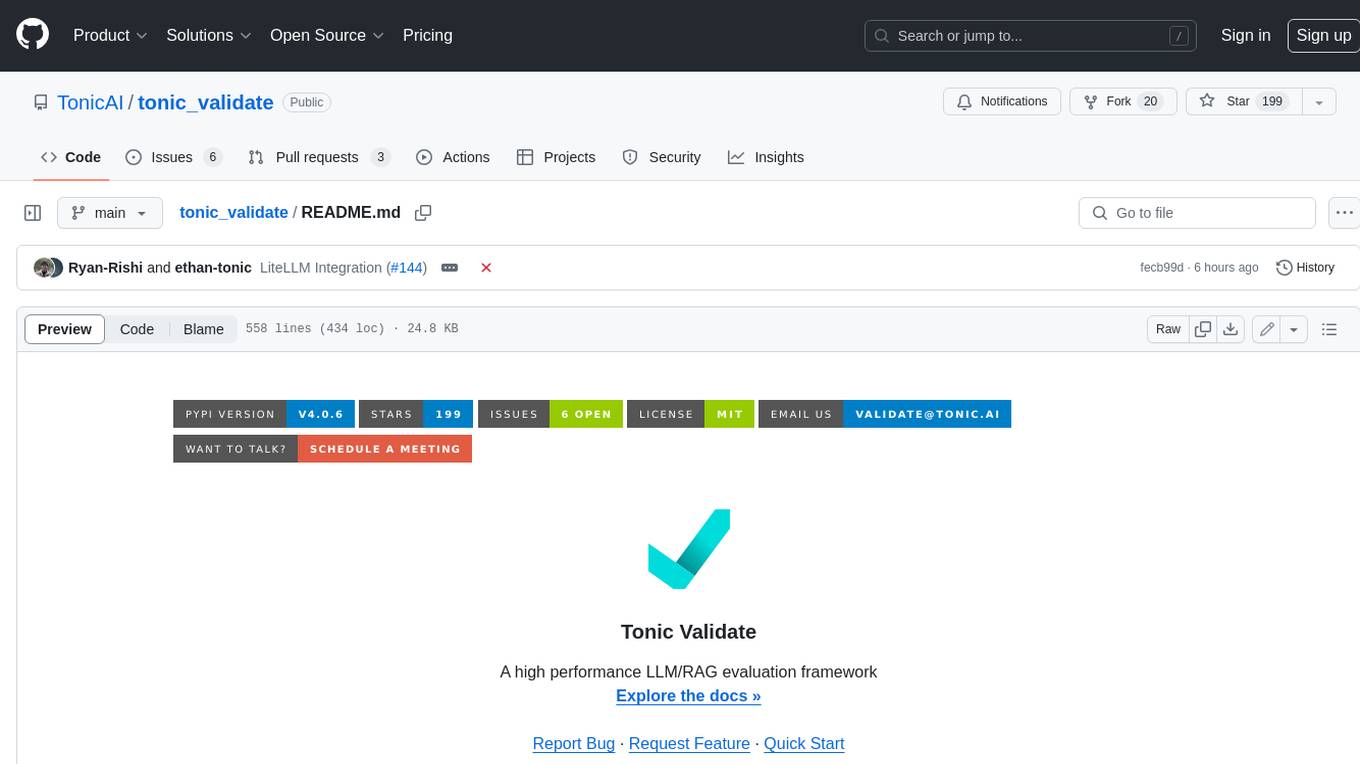The width and height of the screenshot is (1360, 764).
Task: Edit the file with pencil icon
Action: pos(1266,329)
